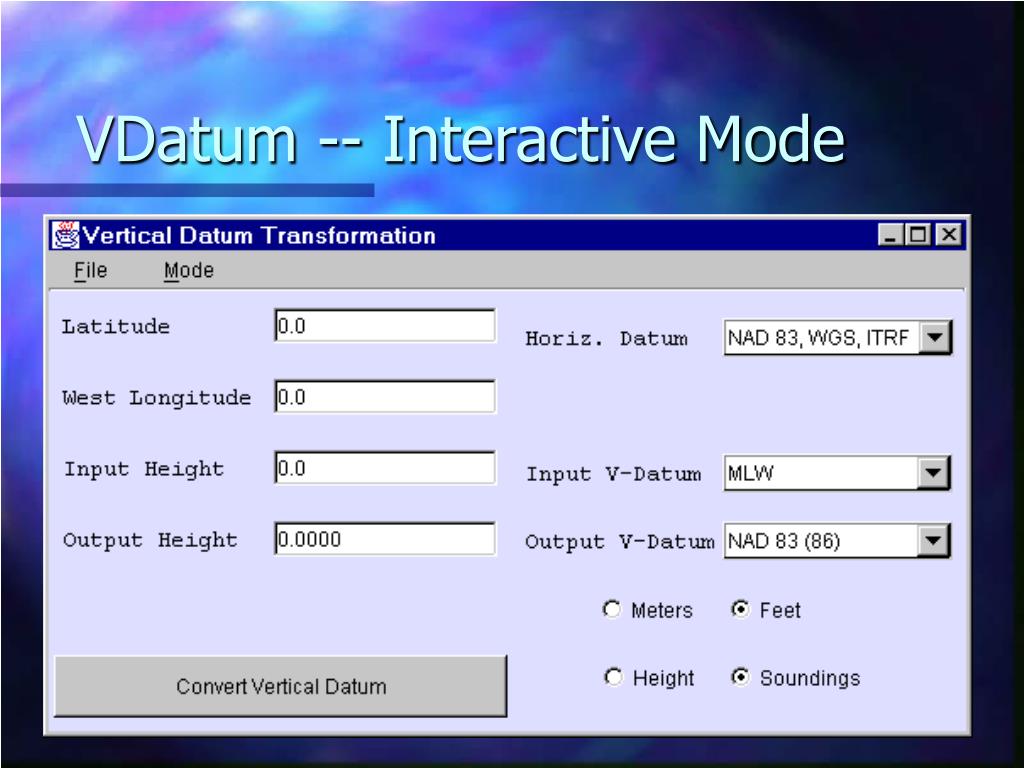Click the 'Latitude' label
Screen dimensions: 1024x768
click(x=116, y=327)
